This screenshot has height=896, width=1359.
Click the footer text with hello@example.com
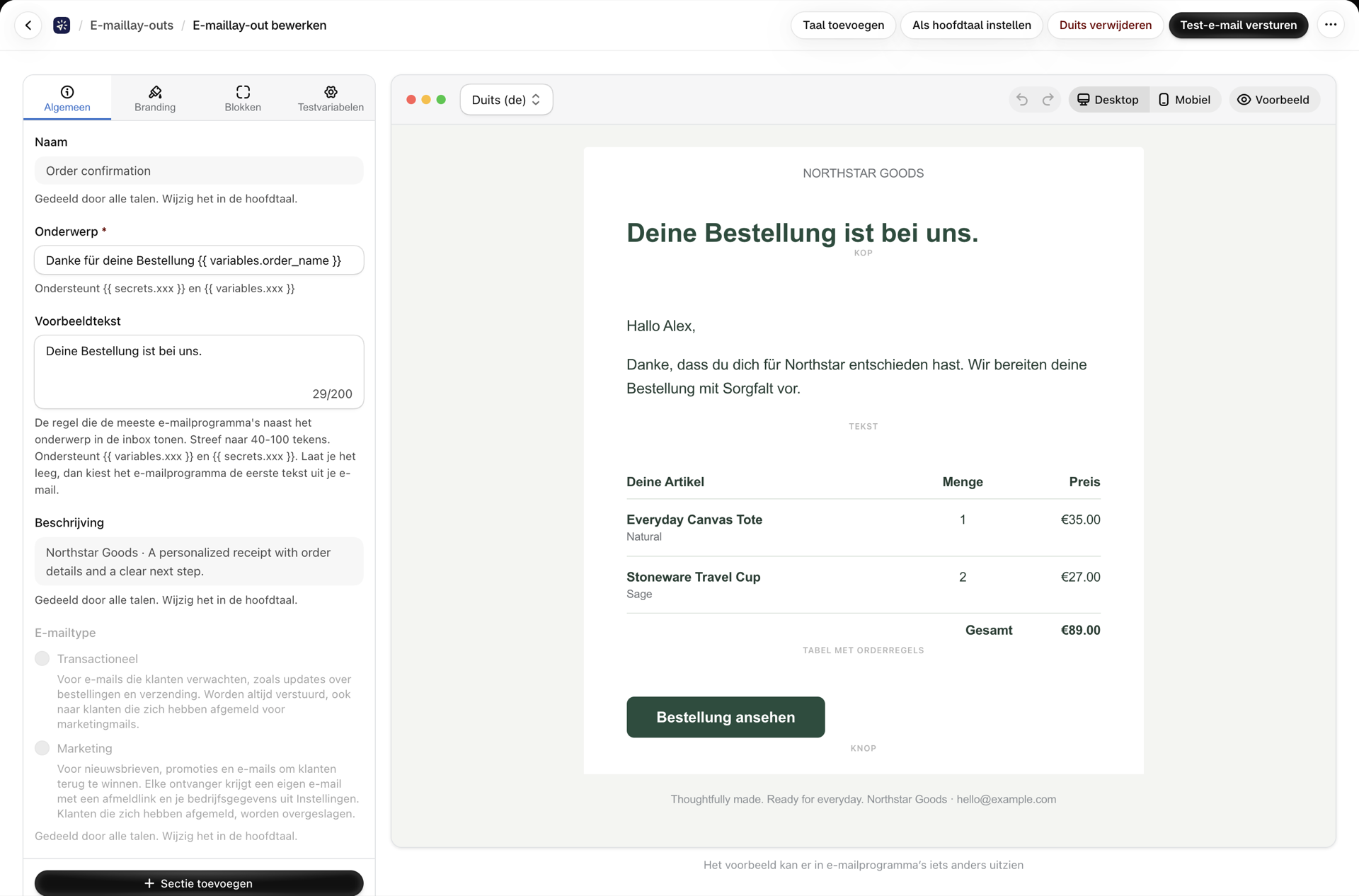pos(863,799)
